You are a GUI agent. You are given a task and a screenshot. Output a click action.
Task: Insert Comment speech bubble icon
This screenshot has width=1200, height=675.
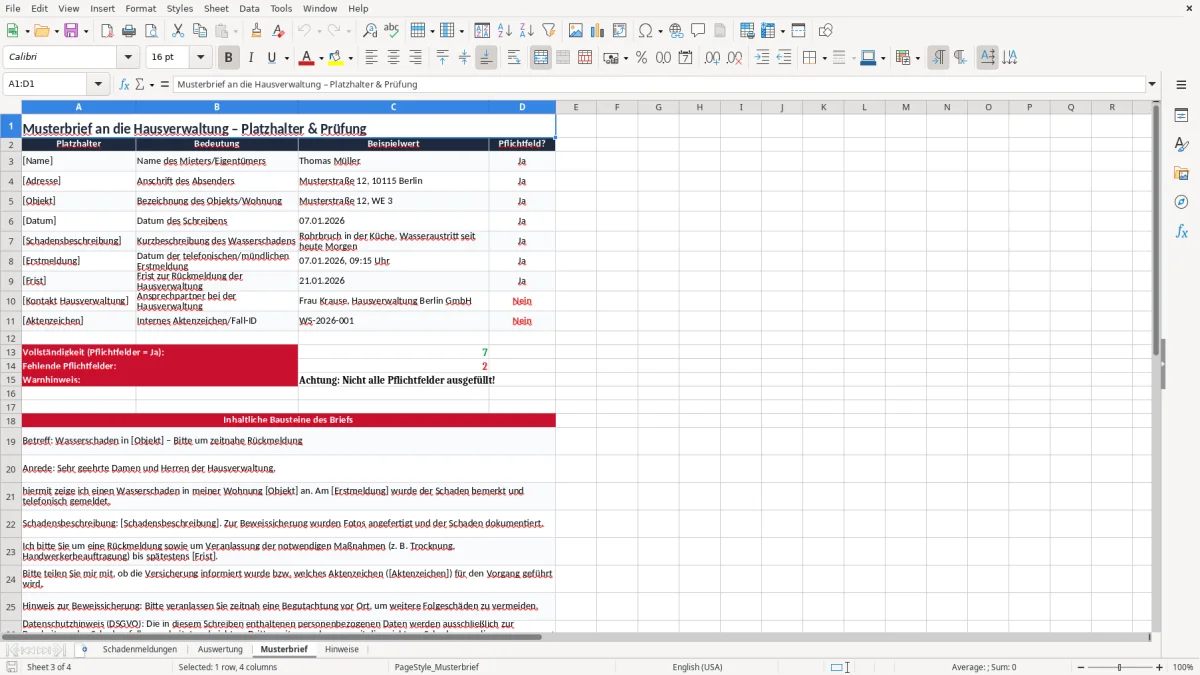coord(698,31)
